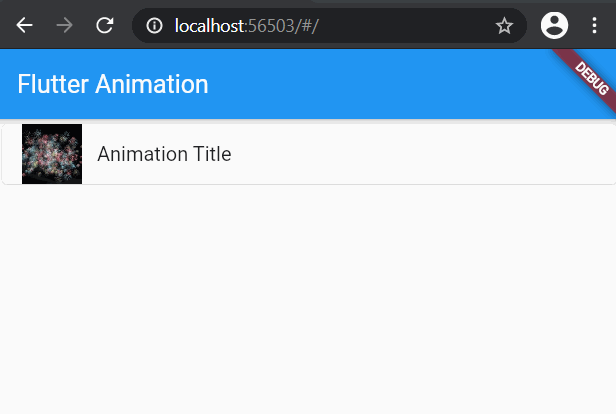Image resolution: width=616 pixels, height=414 pixels.
Task: Click the empty blue app bar area
Action: click(x=373, y=84)
